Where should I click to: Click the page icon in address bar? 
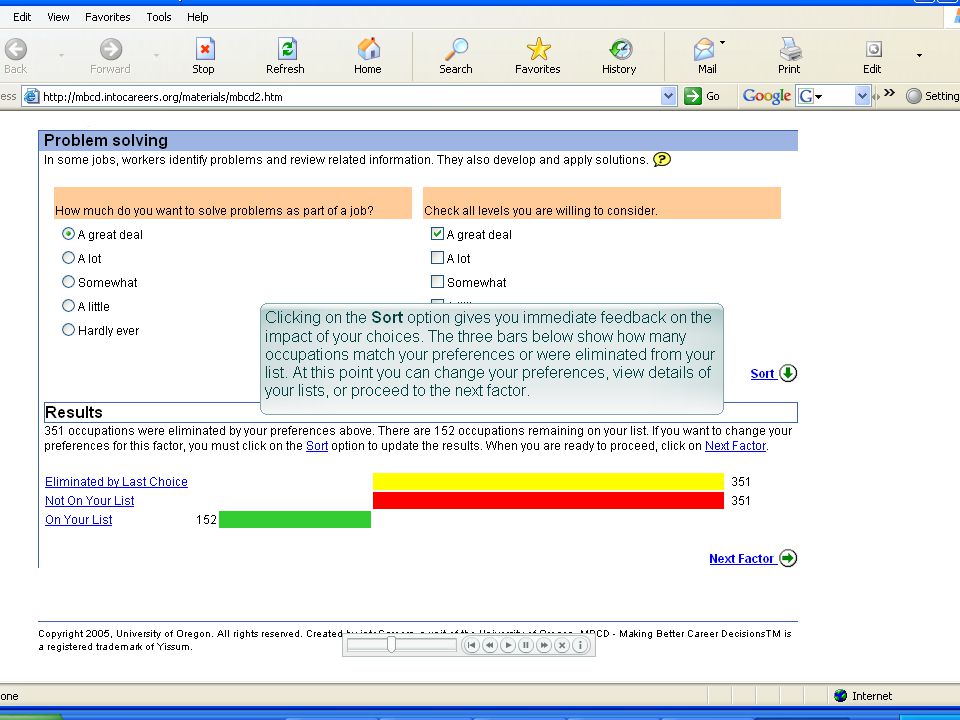[31, 96]
